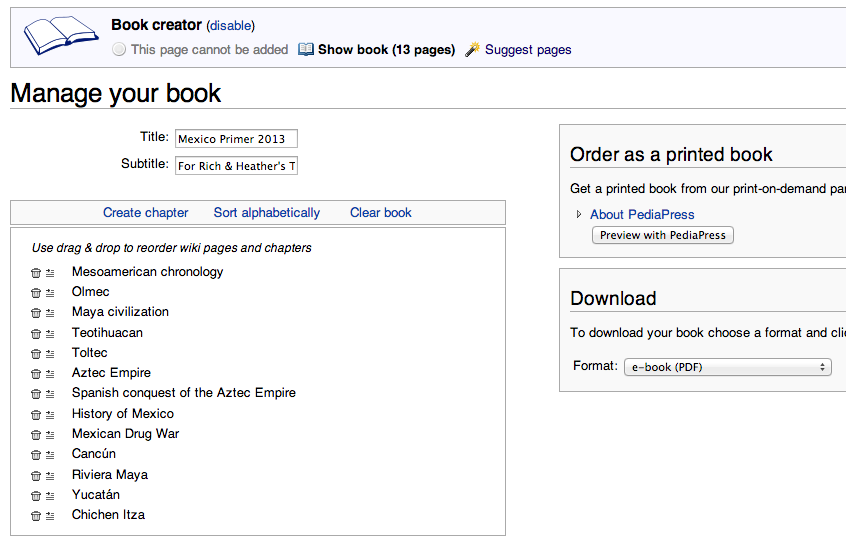Image resolution: width=846 pixels, height=548 pixels.
Task: Grab reorder handle for Mesoamerican chronology
Action: (x=50, y=273)
